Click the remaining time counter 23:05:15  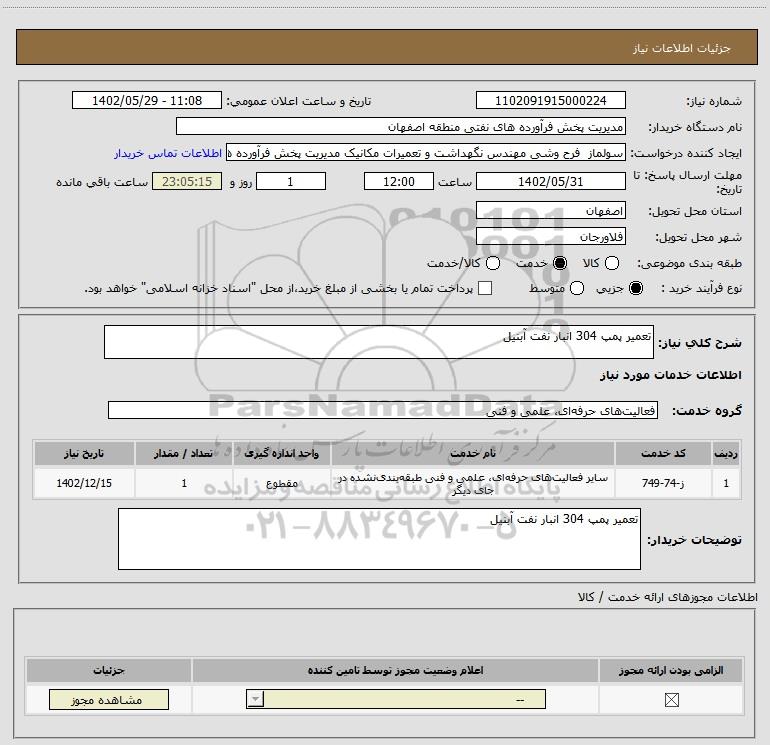(187, 181)
